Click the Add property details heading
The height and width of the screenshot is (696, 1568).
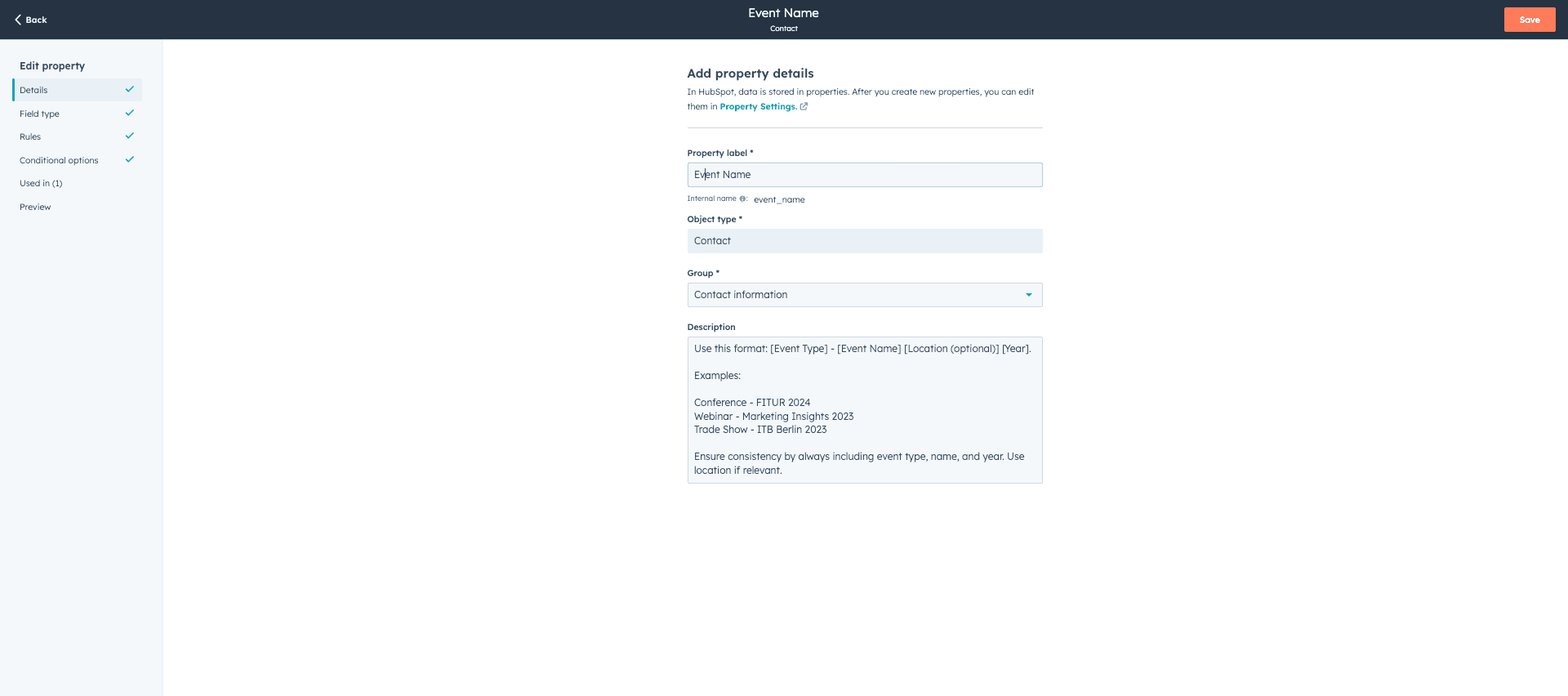click(x=750, y=74)
